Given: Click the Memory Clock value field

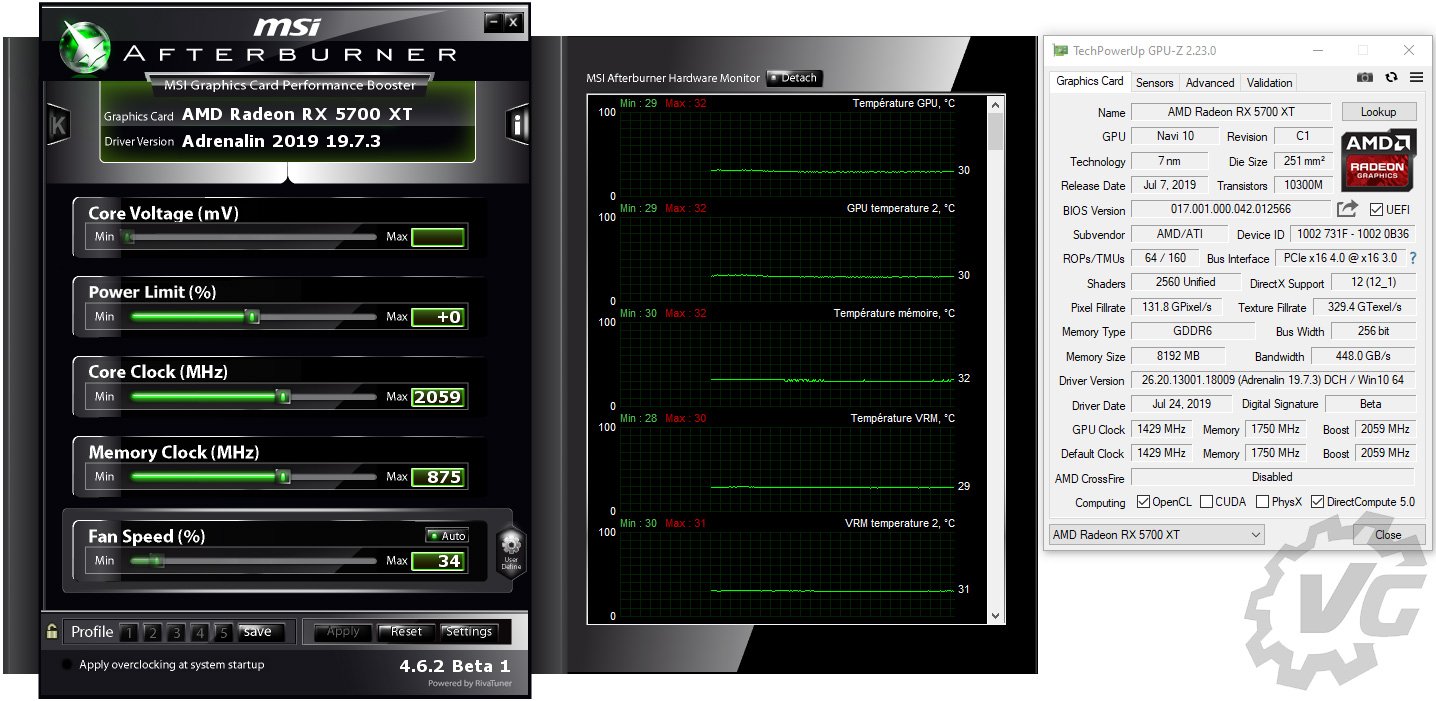Looking at the screenshot, I should point(438,477).
